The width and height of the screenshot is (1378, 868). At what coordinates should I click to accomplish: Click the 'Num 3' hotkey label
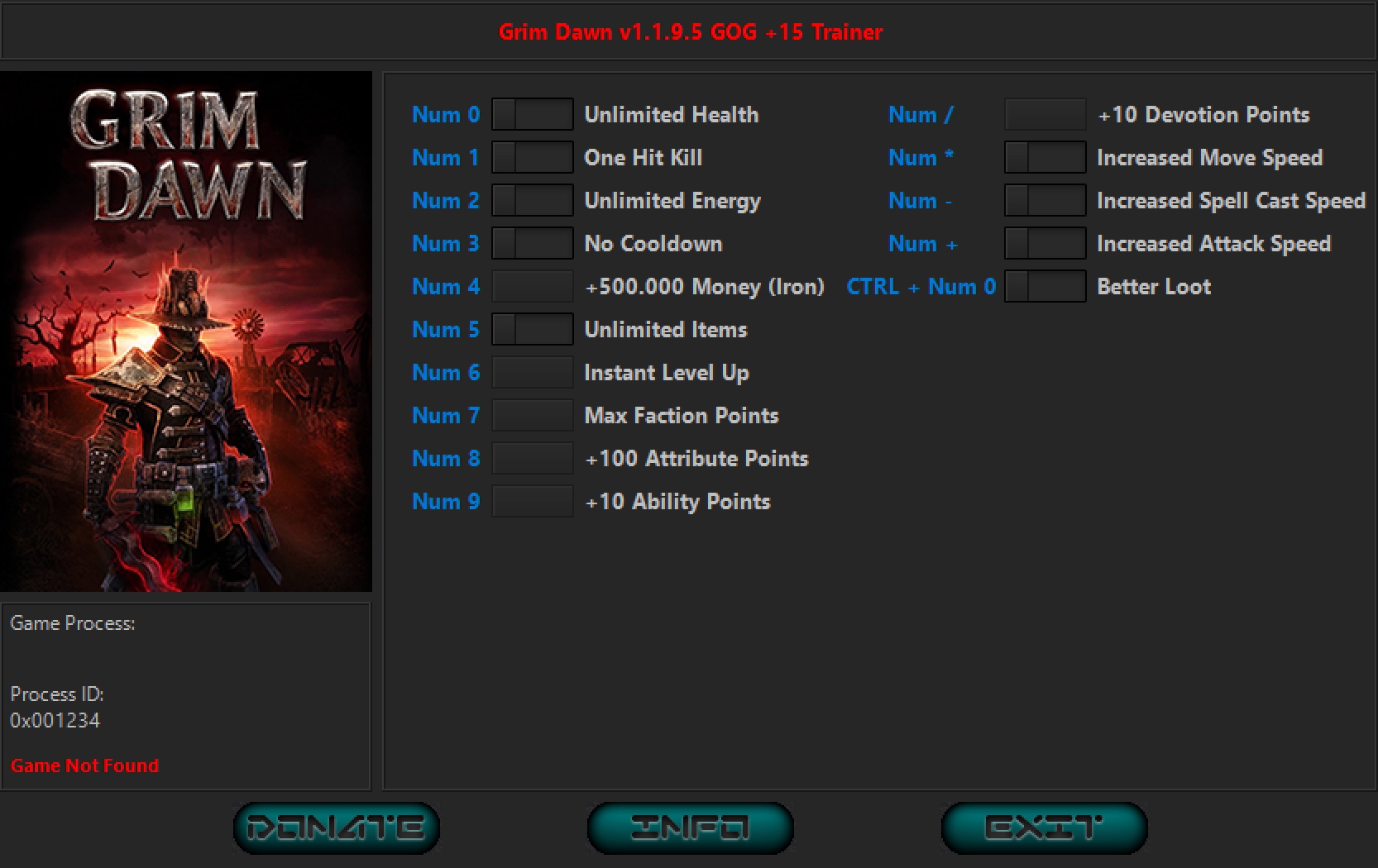pyautogui.click(x=446, y=244)
